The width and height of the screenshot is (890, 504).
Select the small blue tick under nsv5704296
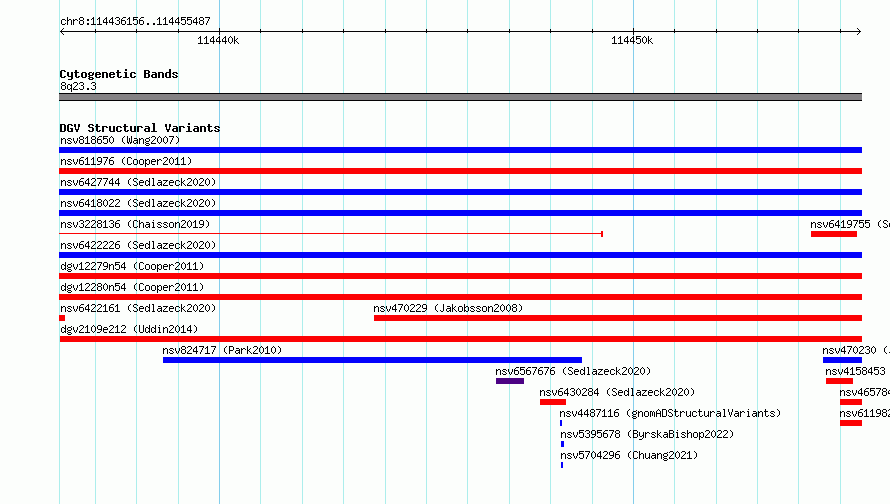coord(562,465)
